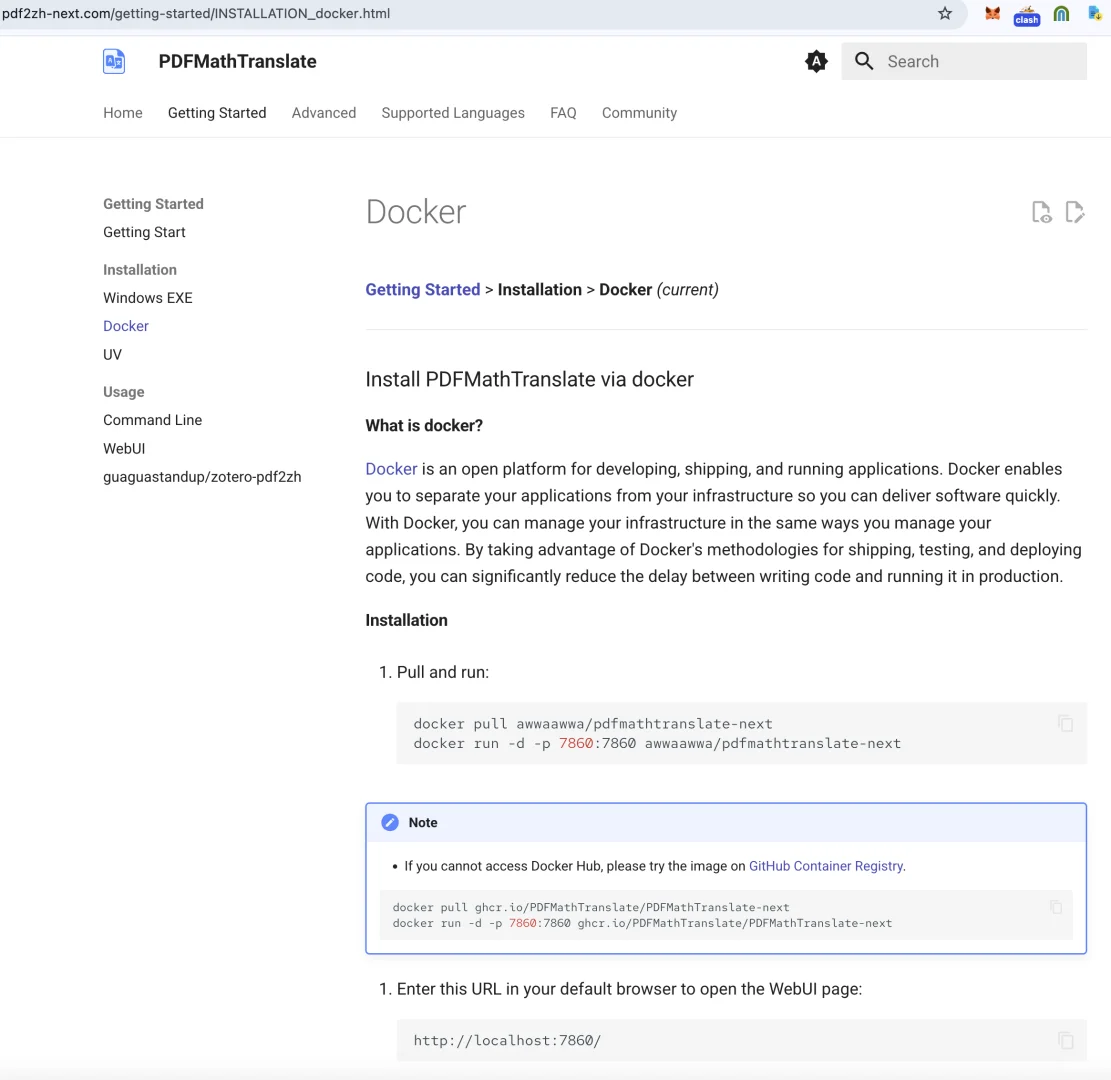Click 'http://localhost:7860/' code text
The image size is (1111, 1080).
tap(507, 1040)
